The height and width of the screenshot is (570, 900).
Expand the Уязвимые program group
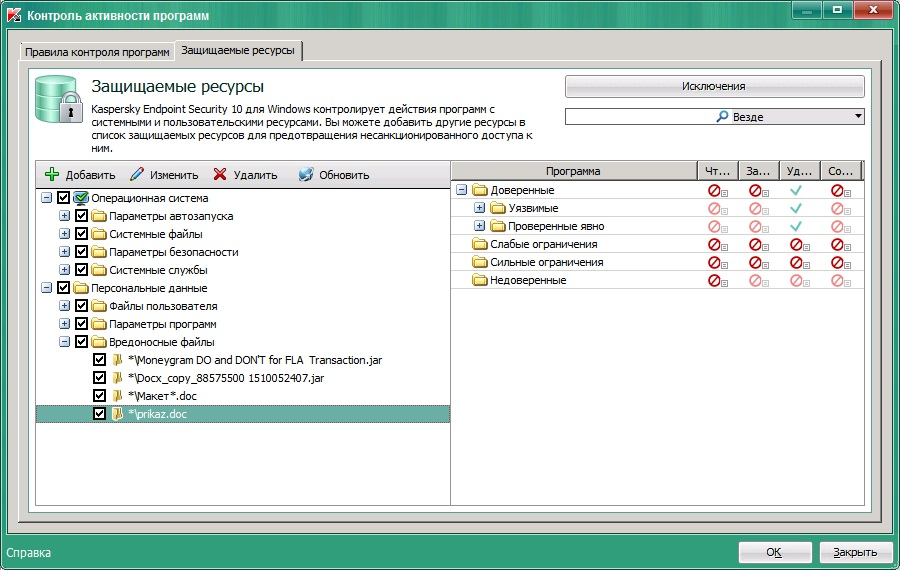[479, 208]
